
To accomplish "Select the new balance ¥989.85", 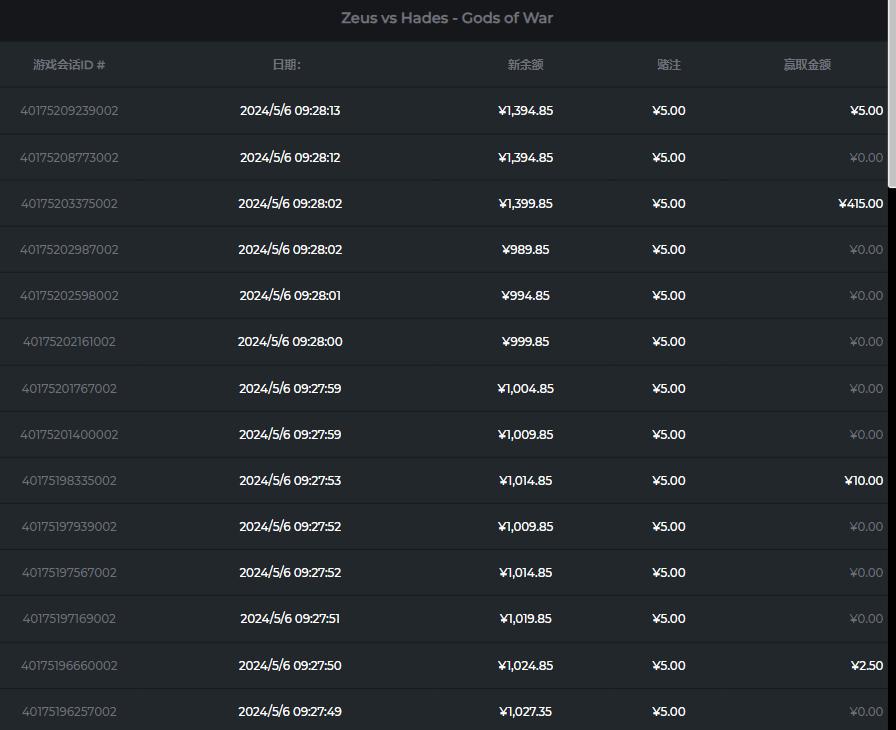I will click(526, 250).
